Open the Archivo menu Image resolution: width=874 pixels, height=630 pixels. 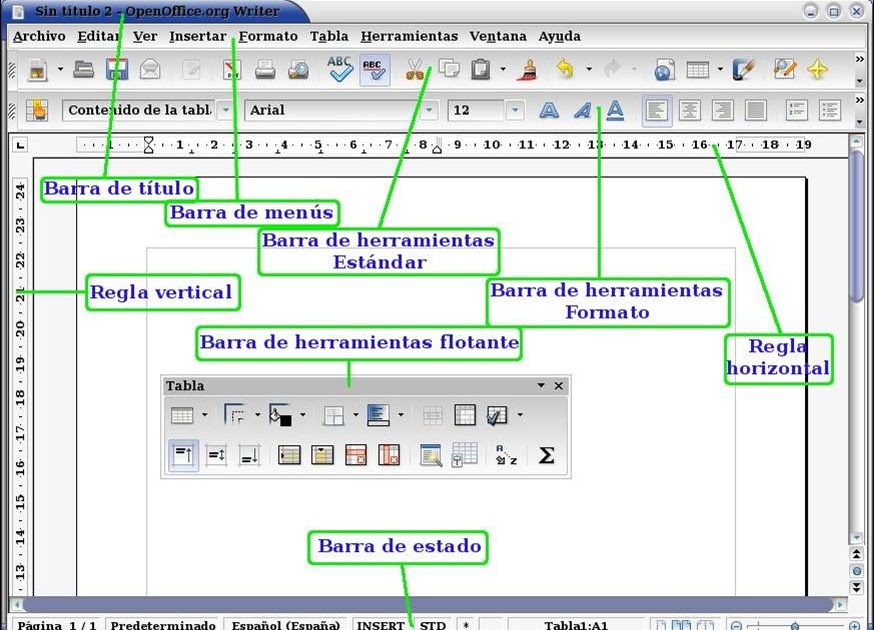click(x=39, y=36)
